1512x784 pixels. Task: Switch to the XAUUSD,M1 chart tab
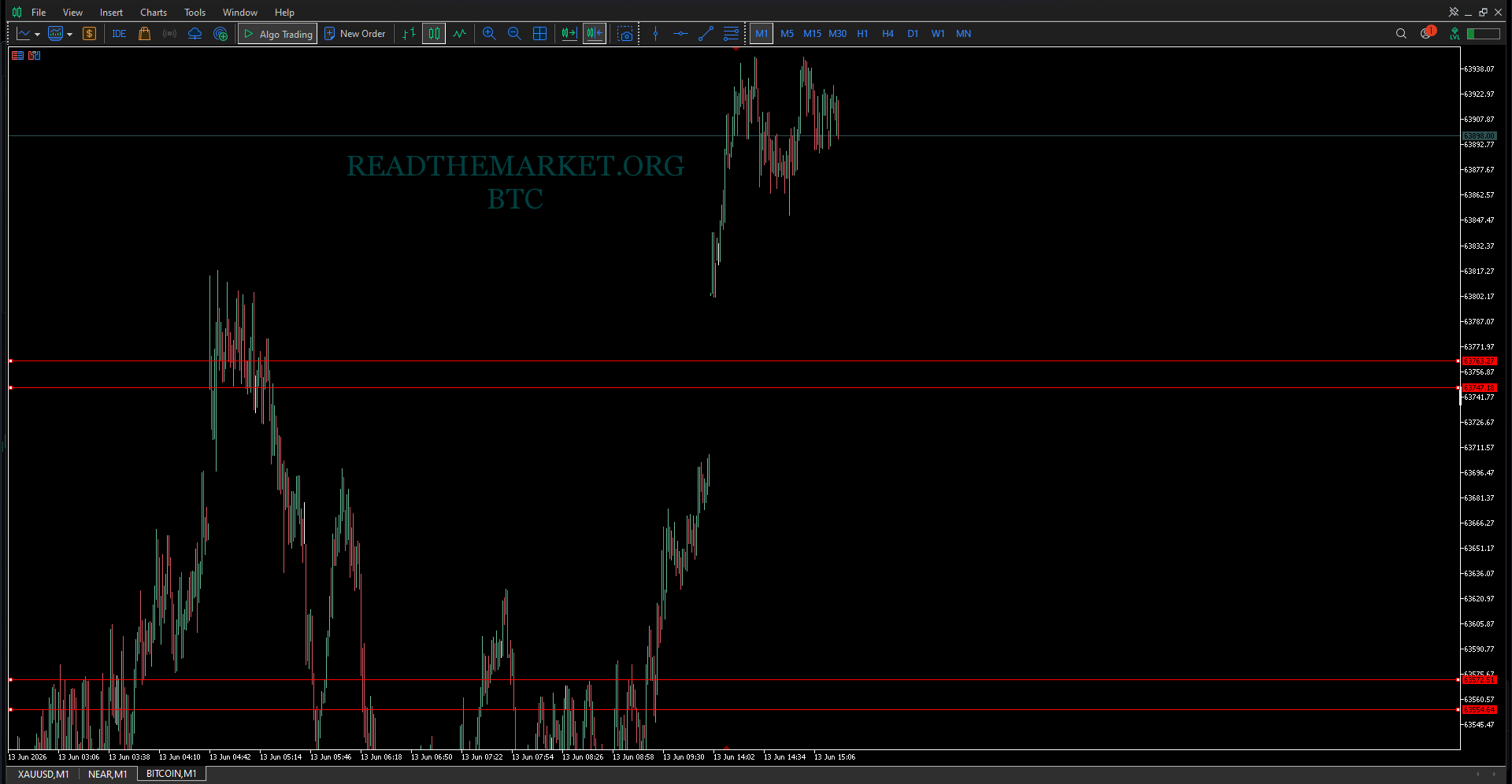(x=43, y=775)
